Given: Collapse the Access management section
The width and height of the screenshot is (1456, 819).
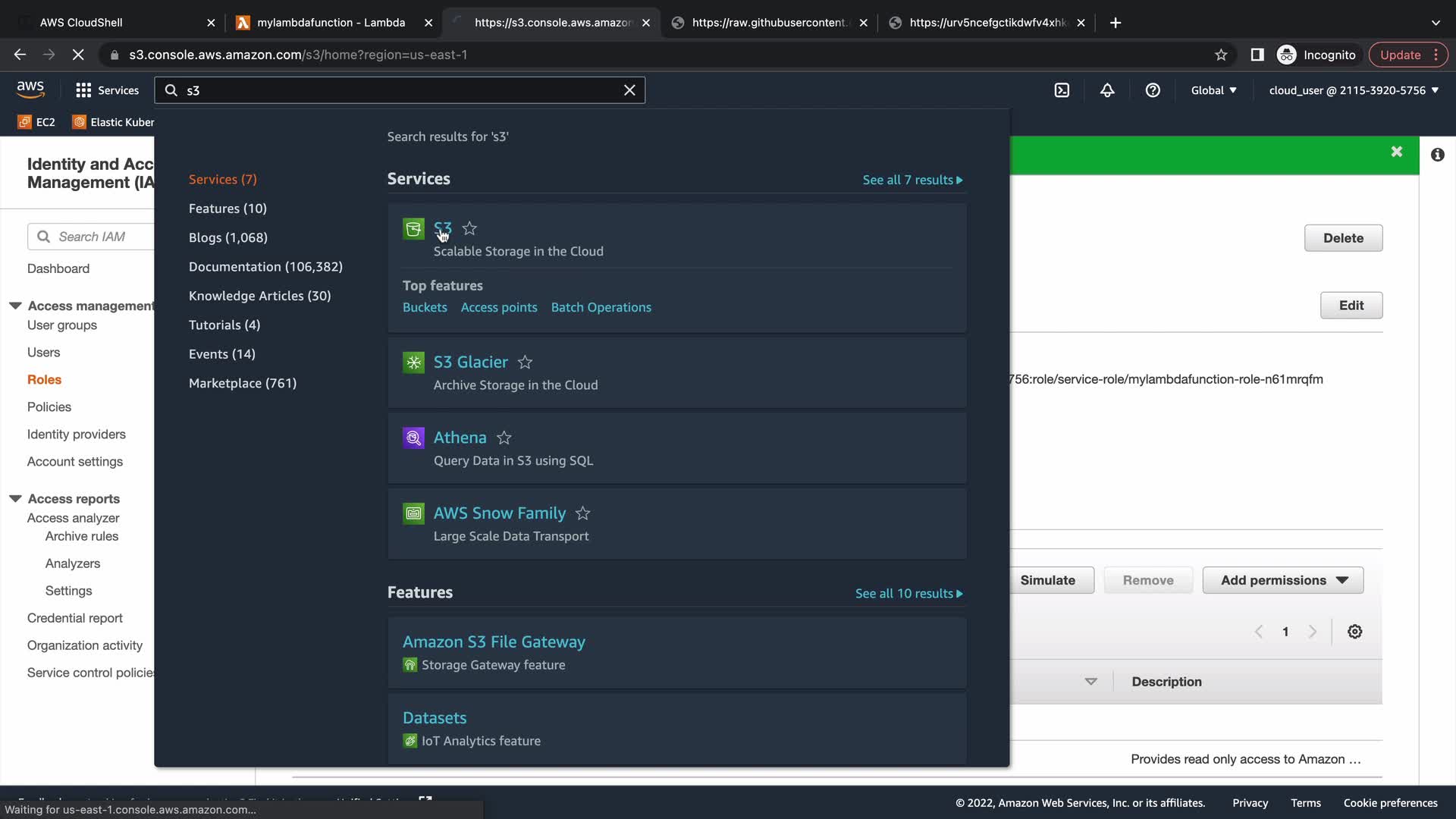Looking at the screenshot, I should tap(15, 306).
